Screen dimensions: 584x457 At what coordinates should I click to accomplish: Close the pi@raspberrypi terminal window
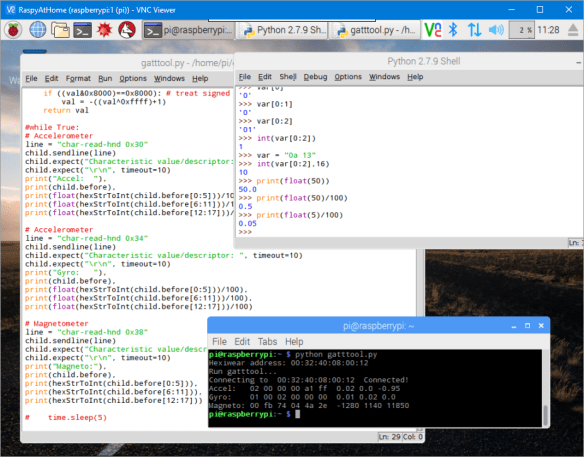(x=541, y=326)
